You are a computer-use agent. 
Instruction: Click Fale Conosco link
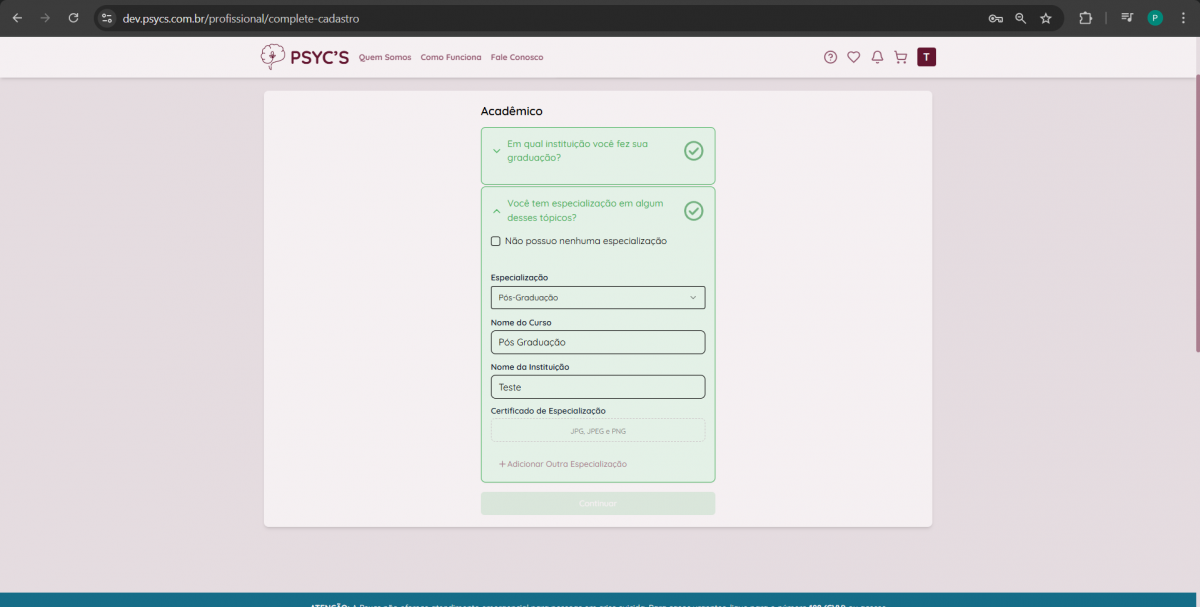pos(517,58)
